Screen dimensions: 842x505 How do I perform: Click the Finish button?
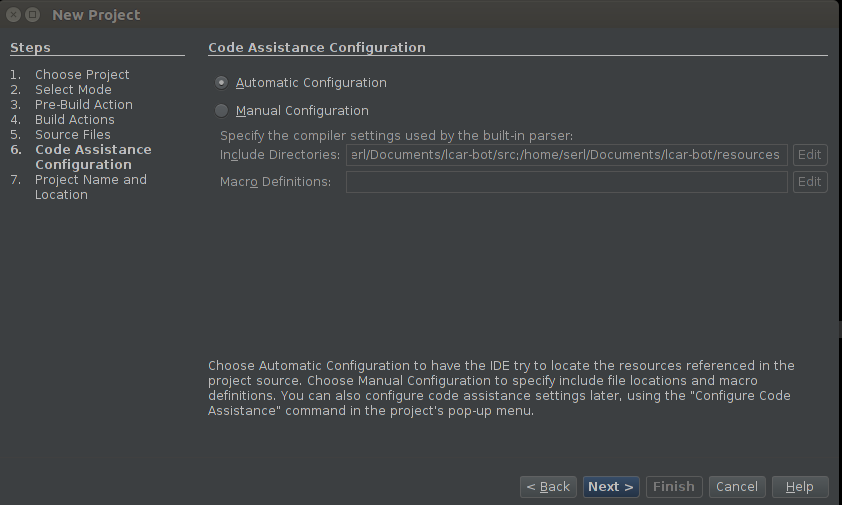(x=674, y=487)
